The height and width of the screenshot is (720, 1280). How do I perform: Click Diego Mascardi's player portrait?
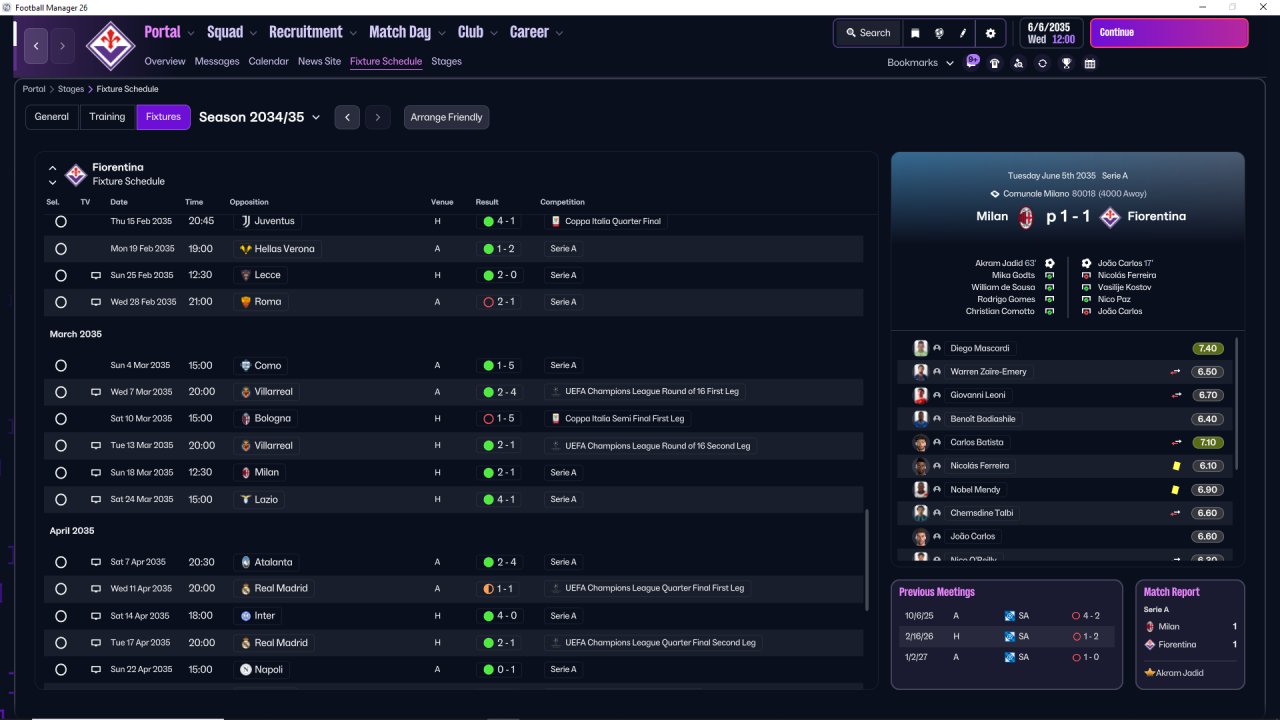[921, 348]
